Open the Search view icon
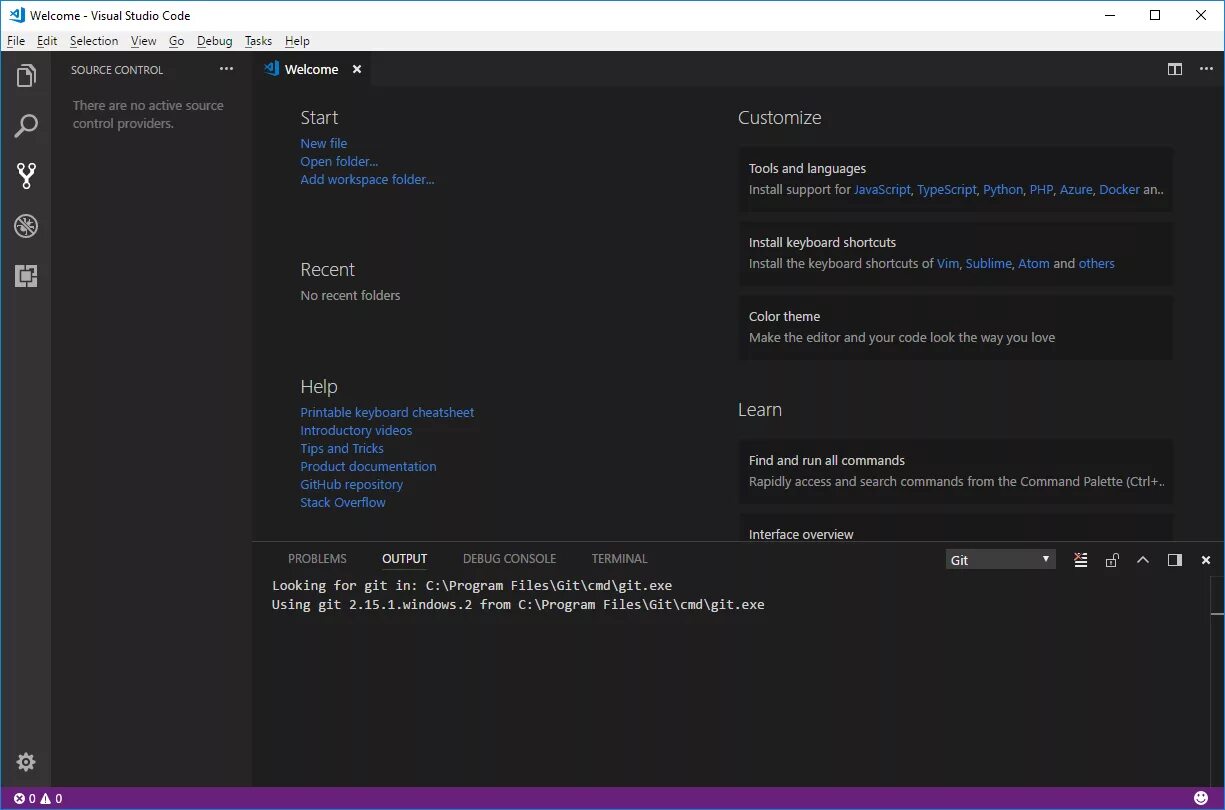Image resolution: width=1225 pixels, height=810 pixels. 26,126
